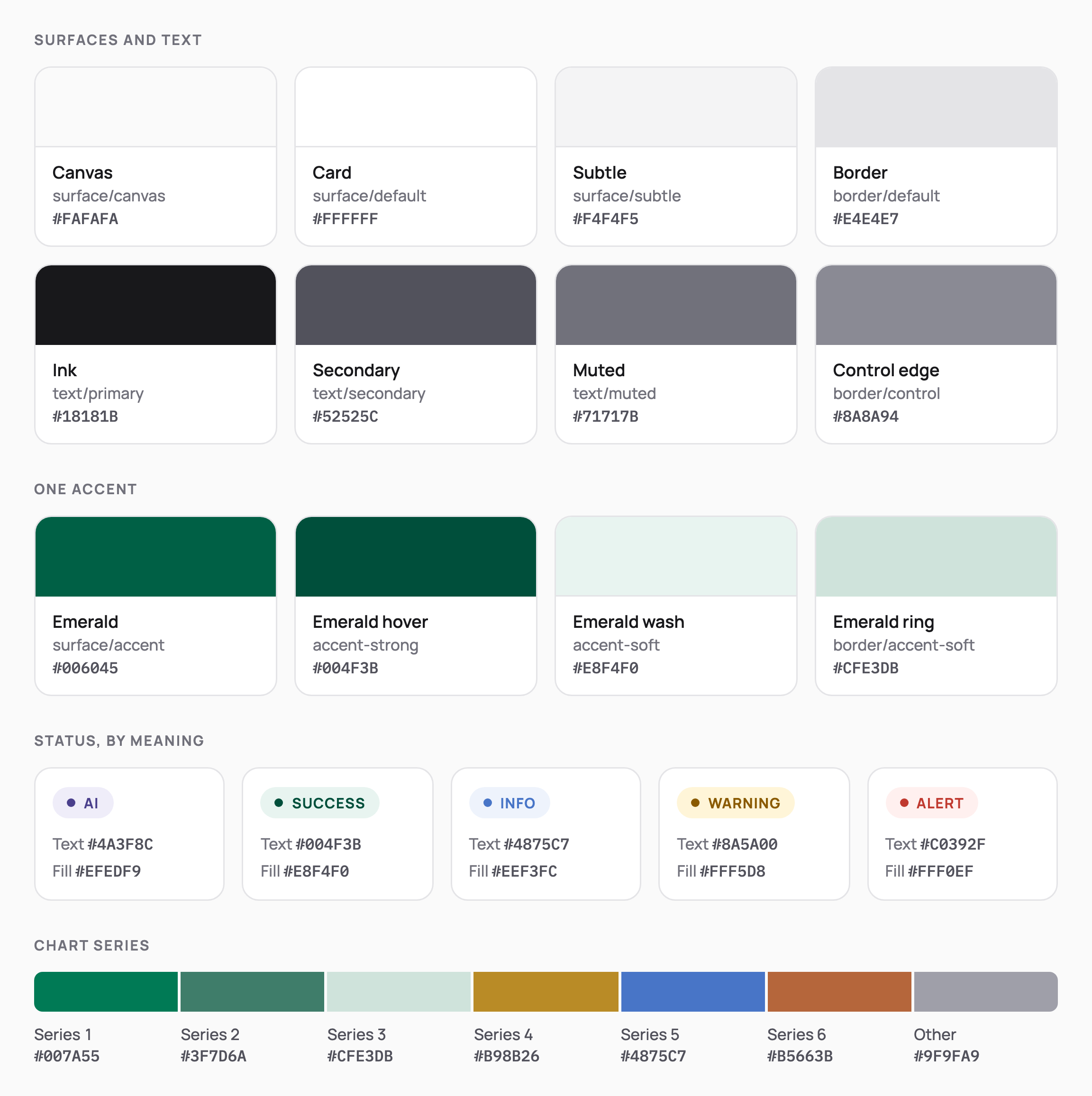
Task: Click the WARNING status badge
Action: coord(736,803)
